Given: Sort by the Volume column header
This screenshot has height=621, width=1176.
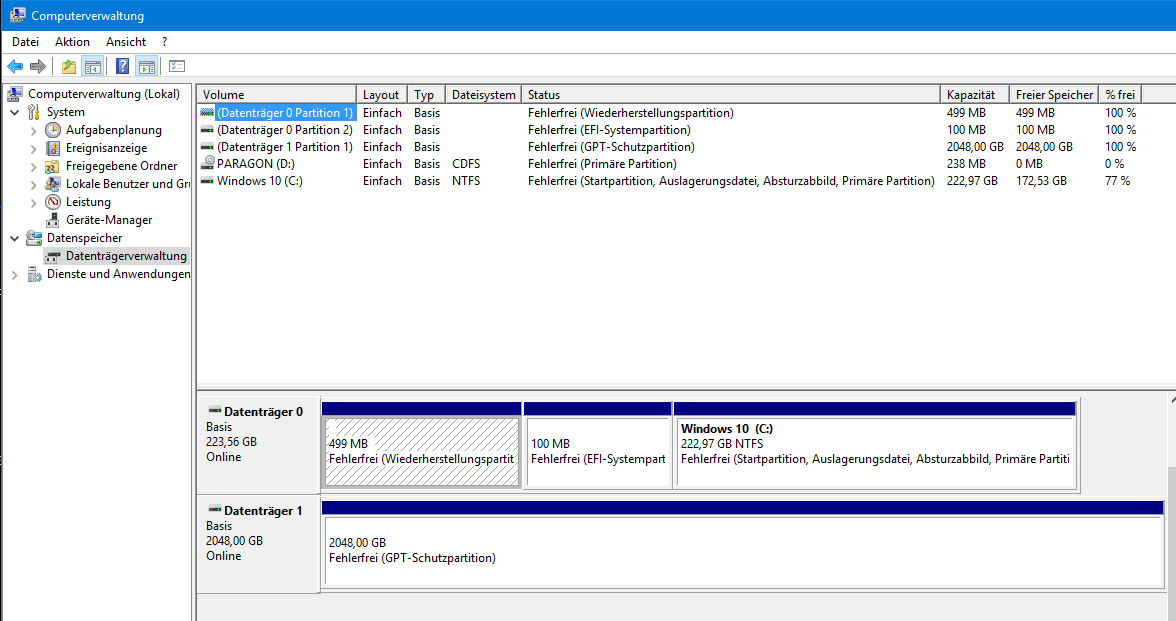Looking at the screenshot, I should [277, 94].
